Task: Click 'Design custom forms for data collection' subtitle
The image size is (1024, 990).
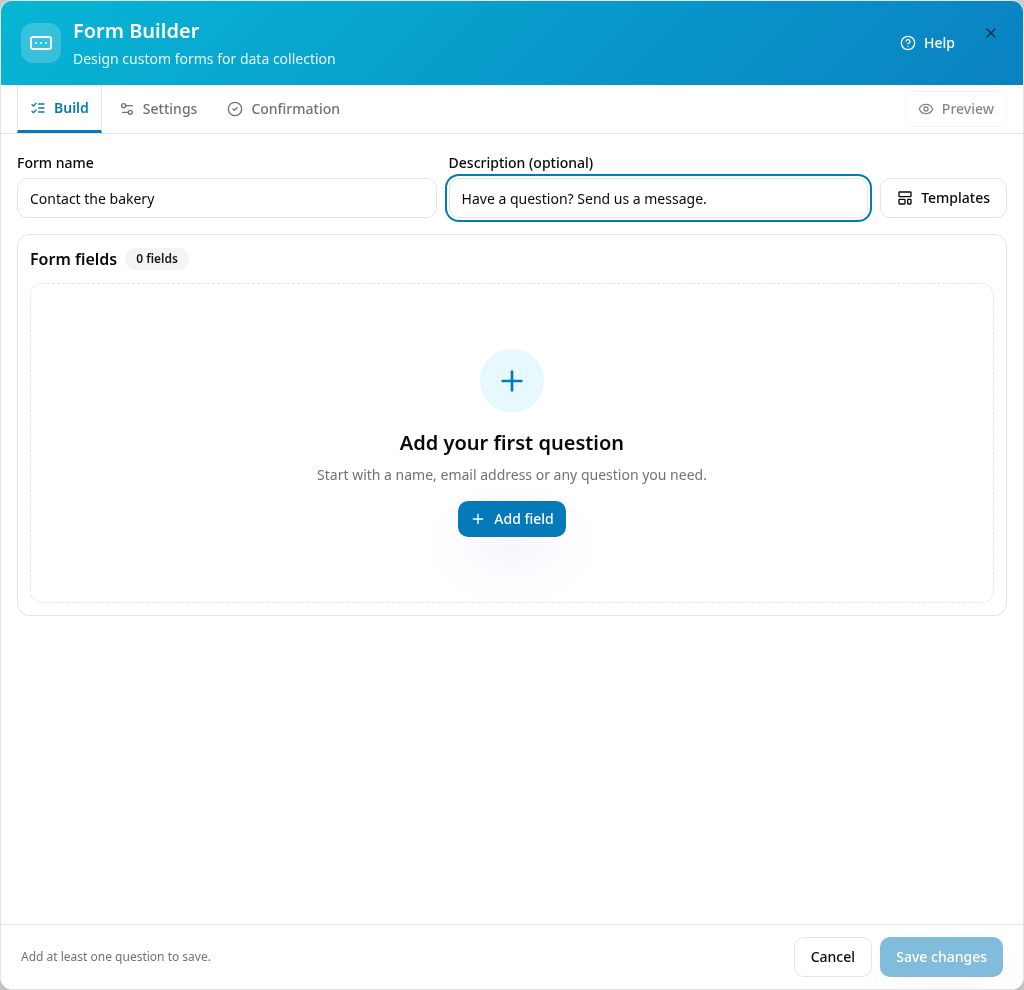Action: coord(204,59)
